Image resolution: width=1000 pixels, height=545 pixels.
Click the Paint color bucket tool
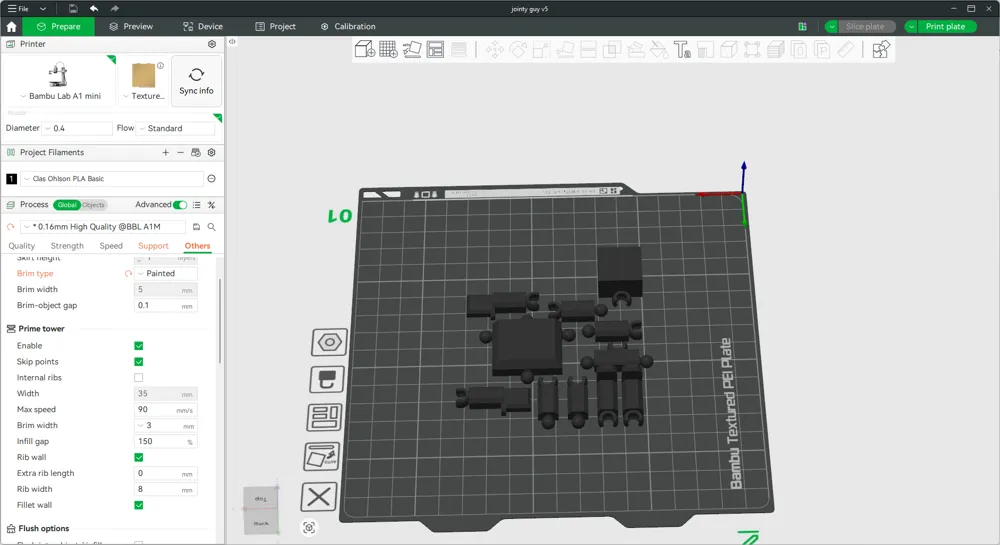658,49
